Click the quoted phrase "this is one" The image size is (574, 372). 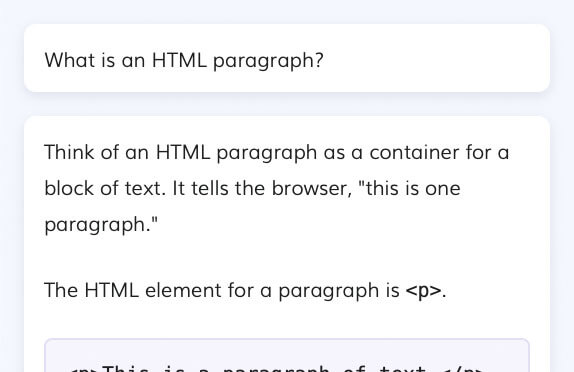click(x=410, y=189)
